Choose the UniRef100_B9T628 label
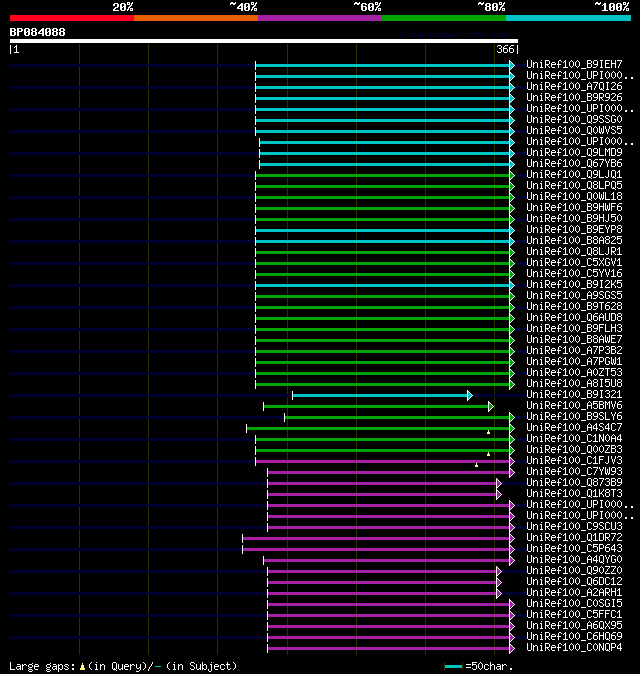This screenshot has height=674, width=640. point(574,306)
